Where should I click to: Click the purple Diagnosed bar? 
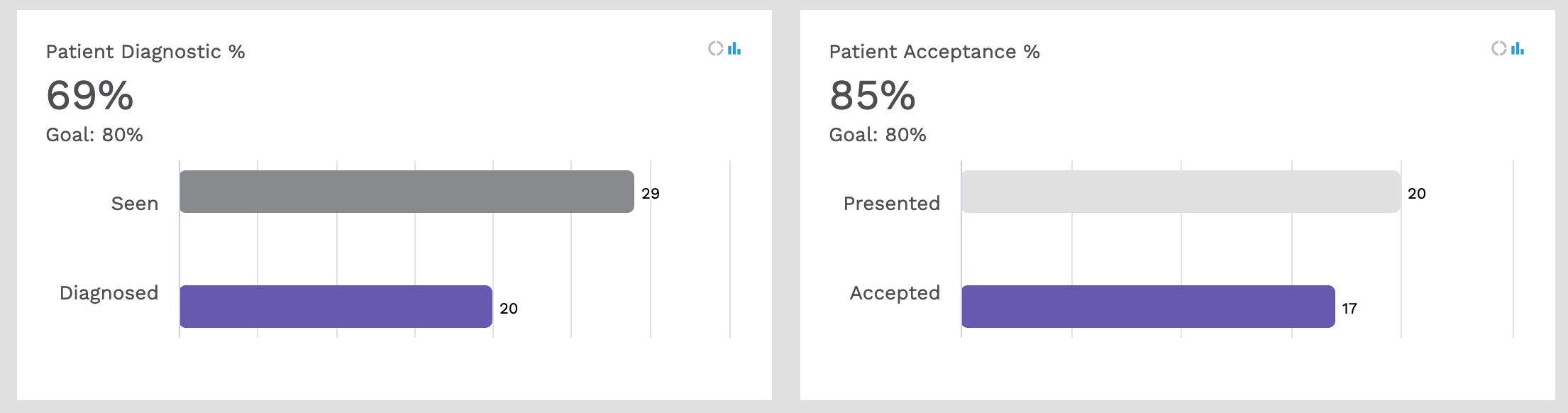point(336,307)
